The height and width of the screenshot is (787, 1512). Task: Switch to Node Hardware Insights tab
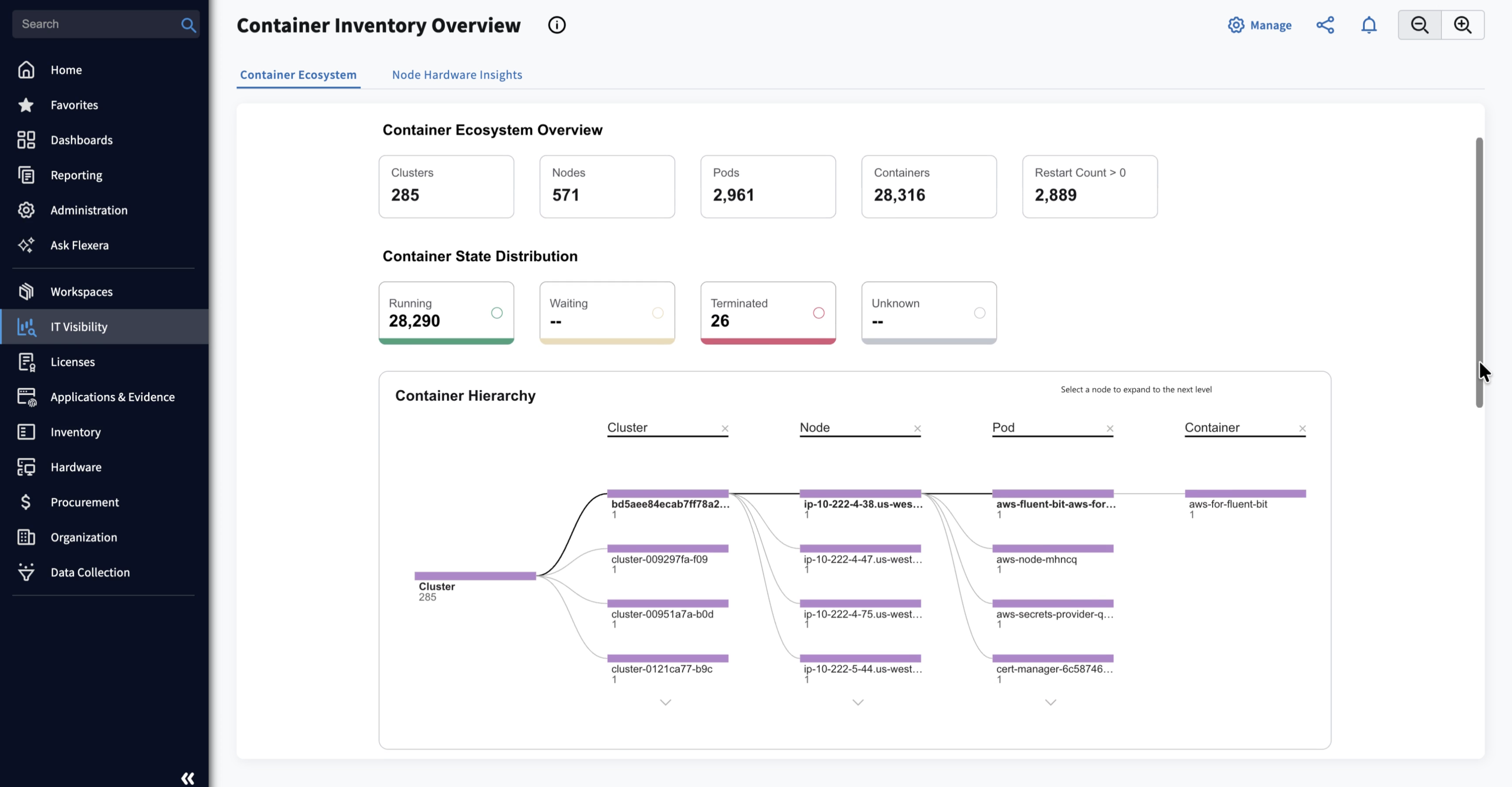(457, 74)
